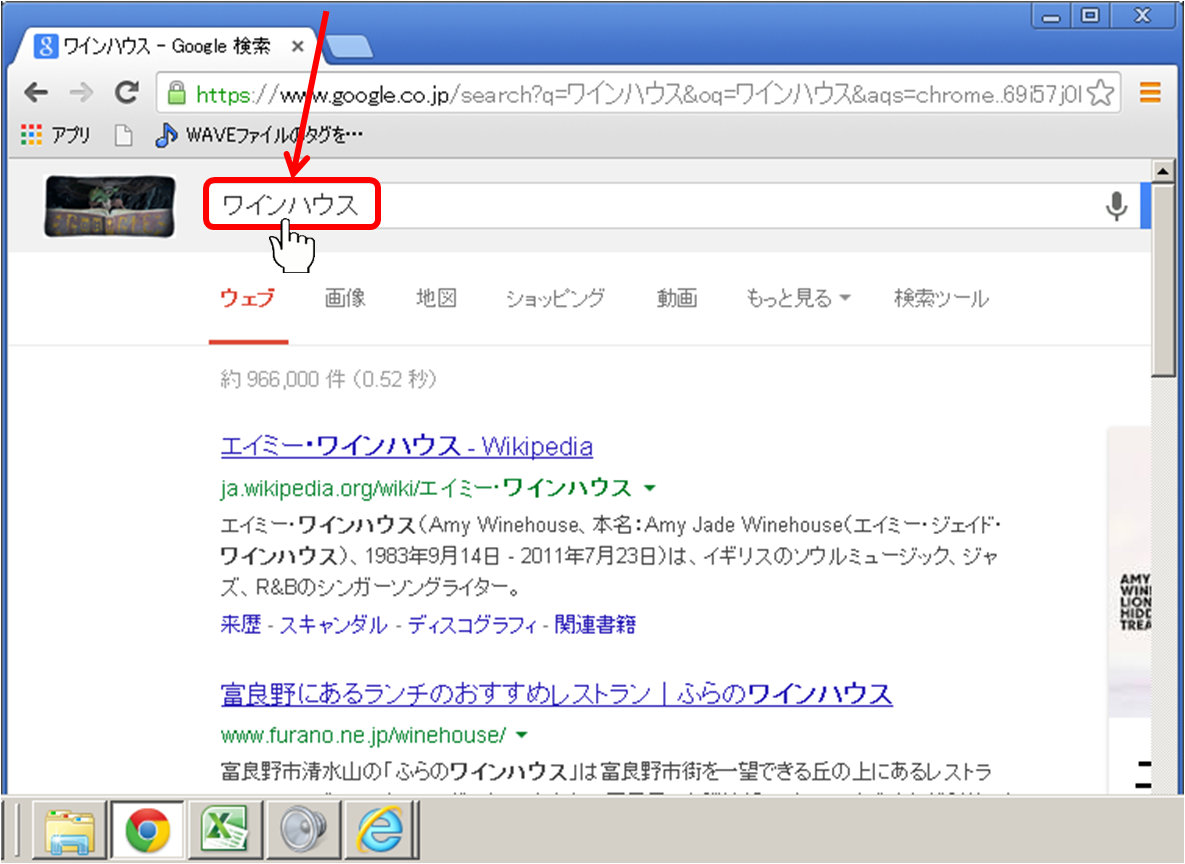Screen dimensions: 1185x864
Task: Bookmark this page with the star icon
Action: (1100, 94)
